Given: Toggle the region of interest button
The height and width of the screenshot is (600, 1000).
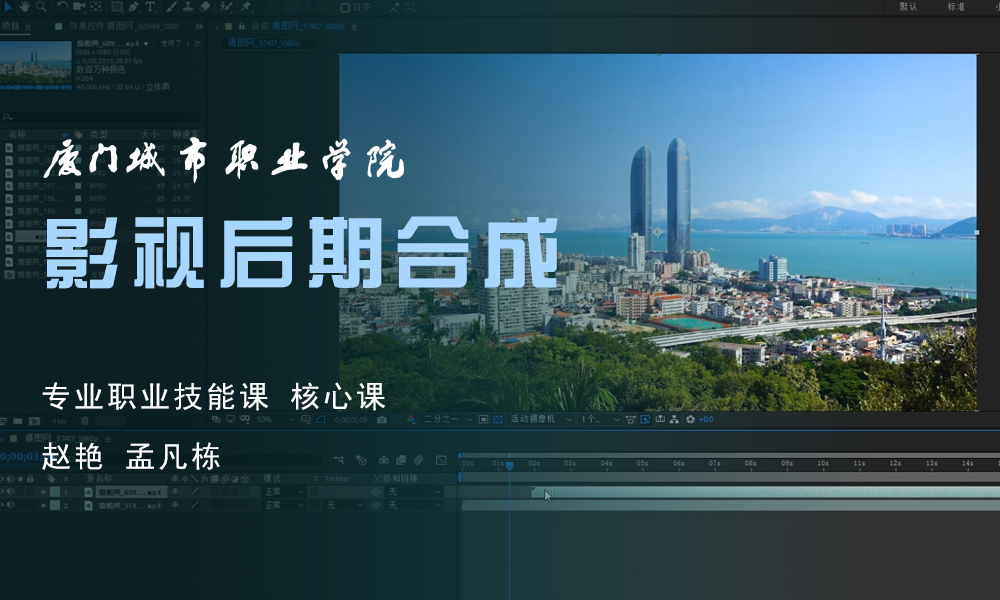Looking at the screenshot, I should [x=483, y=419].
